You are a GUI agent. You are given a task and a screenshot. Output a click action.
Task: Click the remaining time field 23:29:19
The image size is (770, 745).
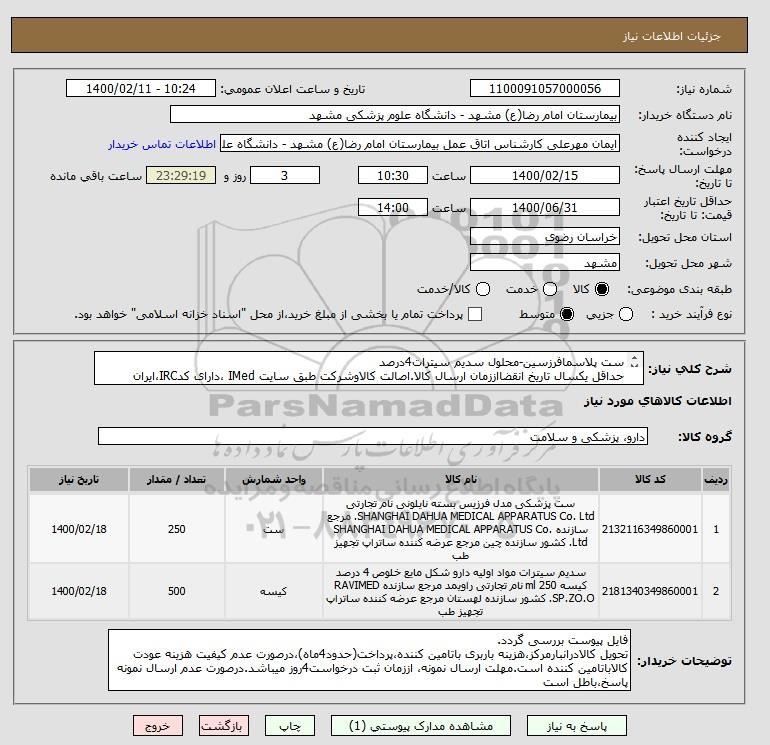181,175
